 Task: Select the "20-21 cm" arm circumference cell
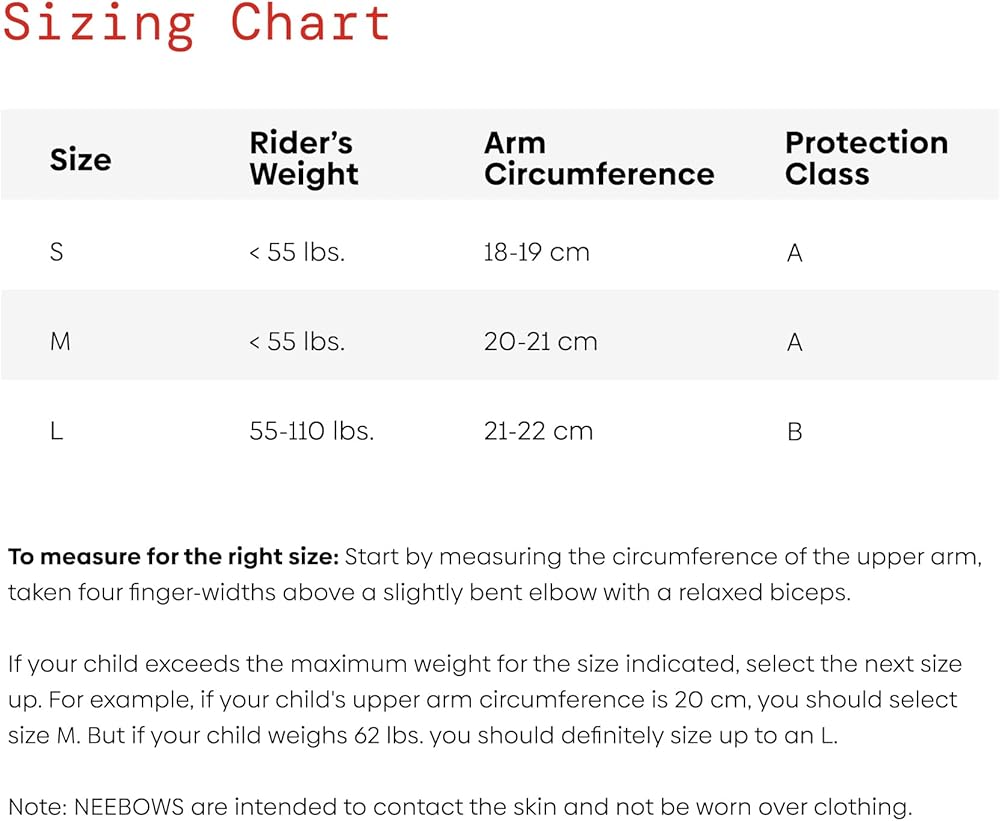click(x=540, y=341)
